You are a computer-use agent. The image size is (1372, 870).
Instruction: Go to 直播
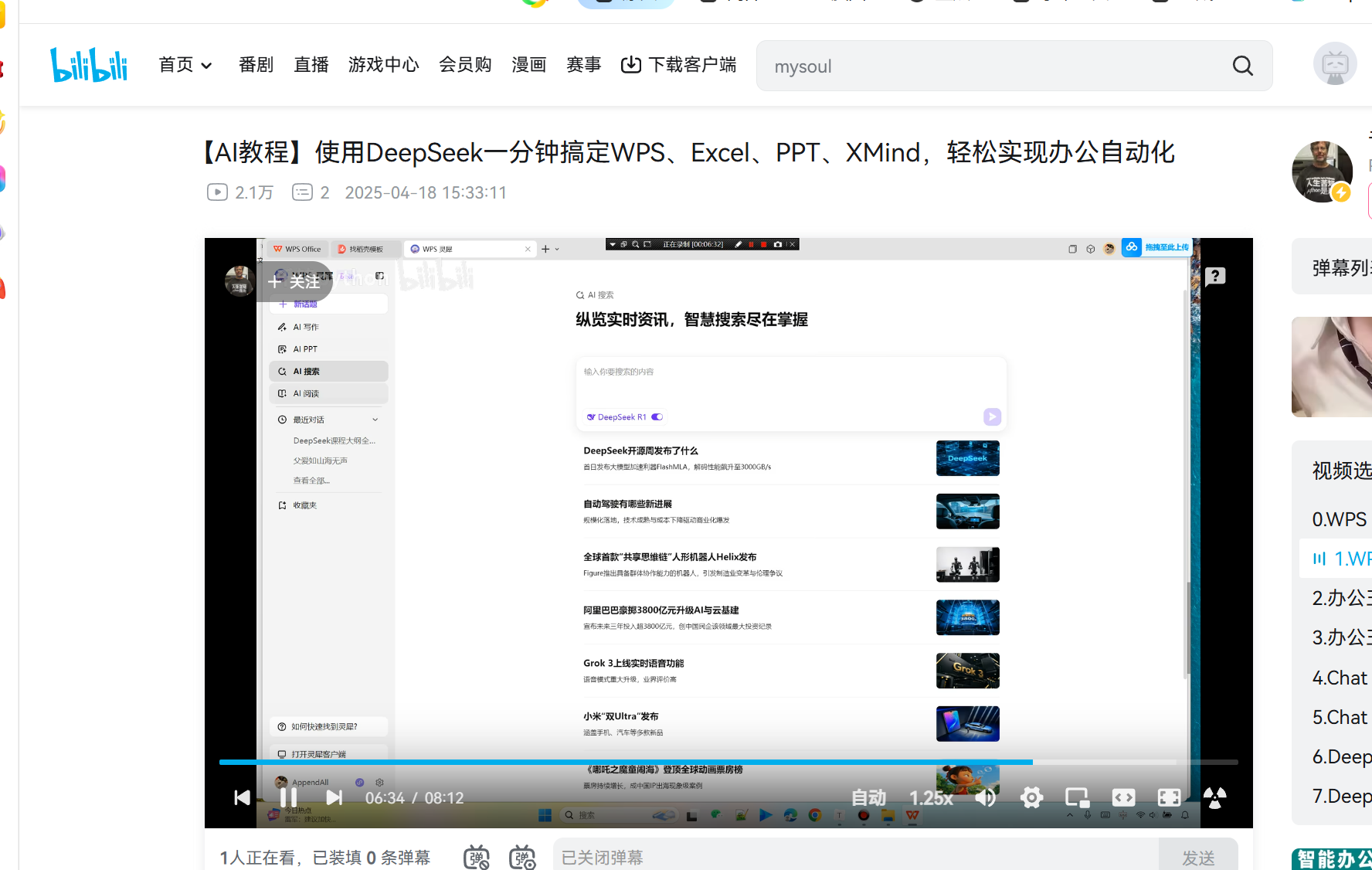[311, 65]
